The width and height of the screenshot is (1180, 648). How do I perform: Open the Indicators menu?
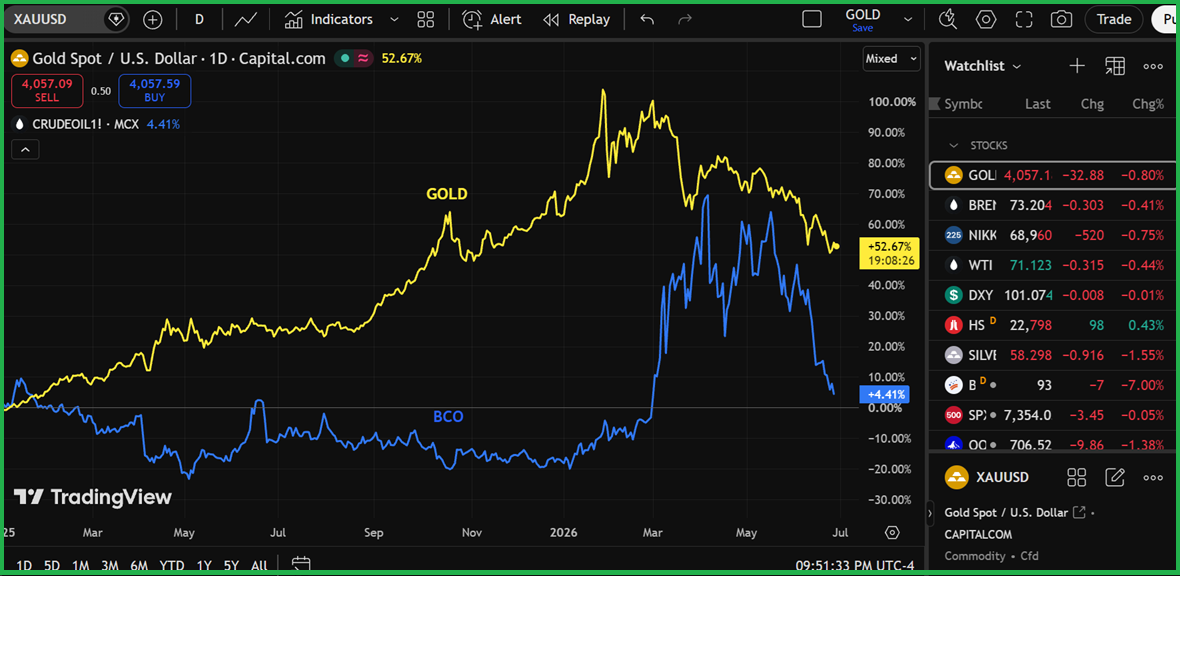click(x=329, y=20)
